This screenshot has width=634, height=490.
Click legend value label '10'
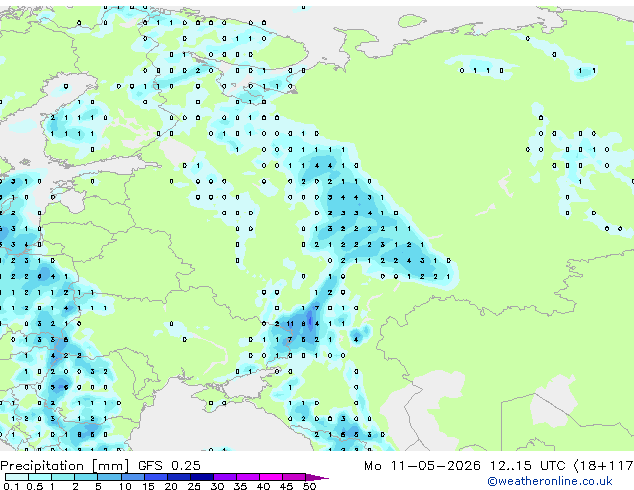(x=125, y=486)
